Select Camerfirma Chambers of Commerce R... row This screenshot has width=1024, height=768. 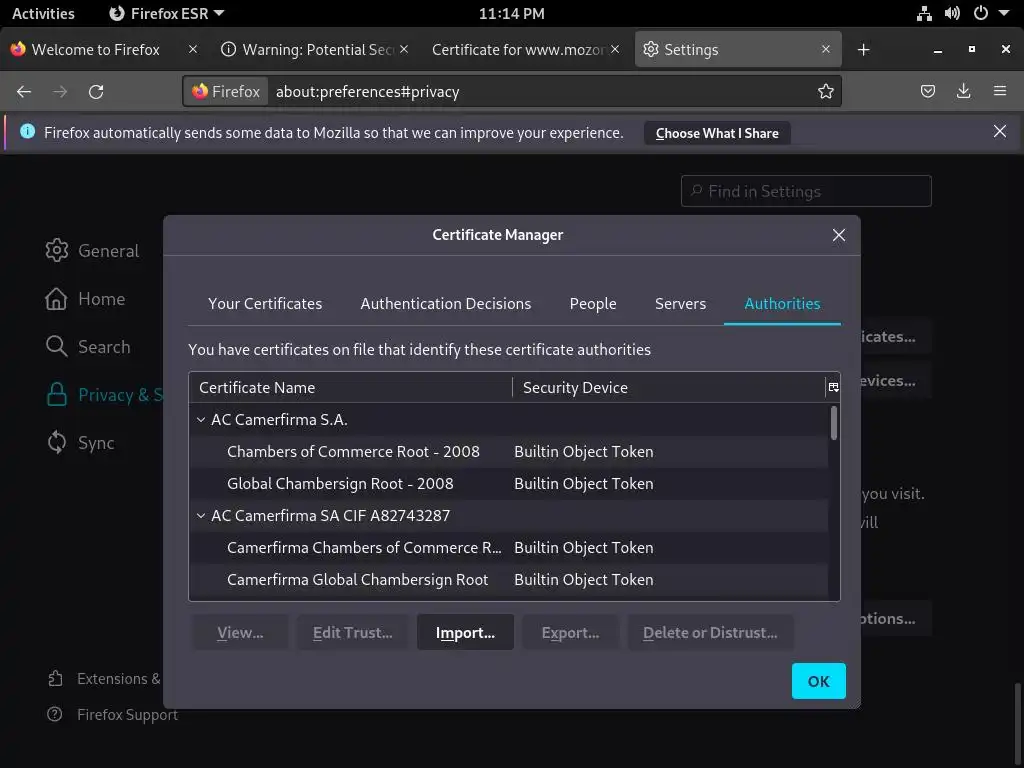click(x=508, y=548)
